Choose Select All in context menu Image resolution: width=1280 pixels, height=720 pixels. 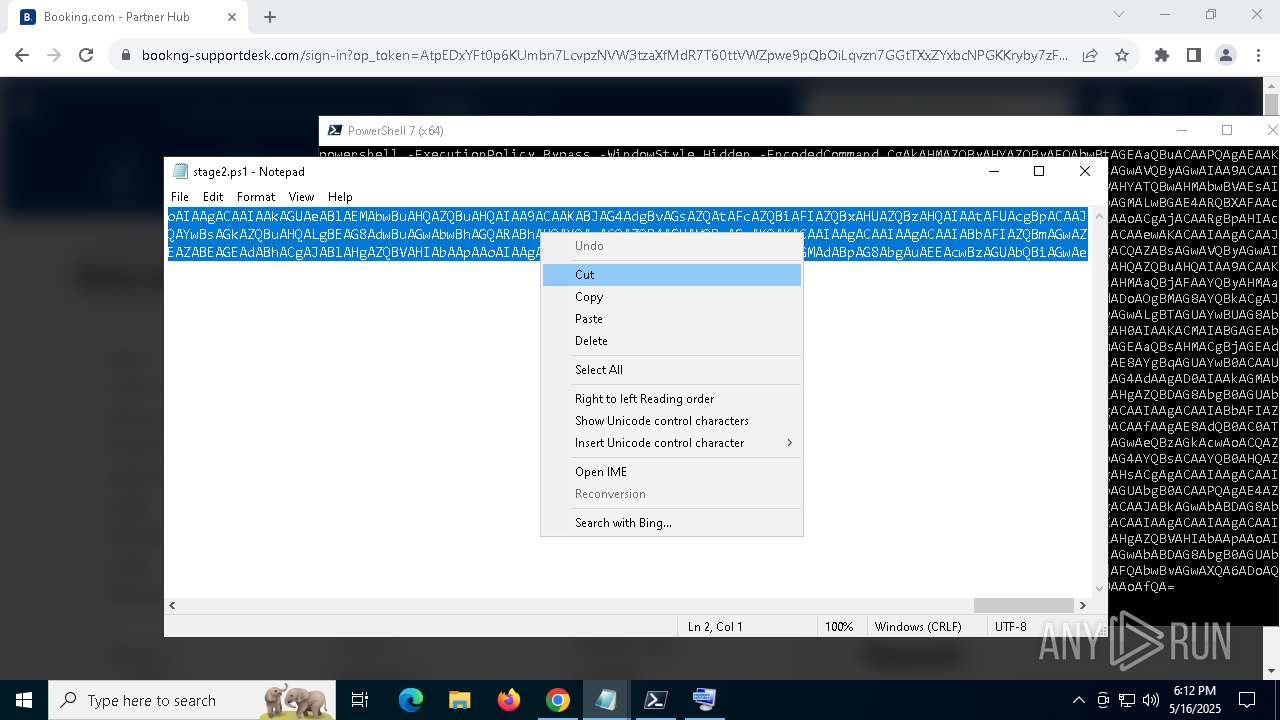671,370
